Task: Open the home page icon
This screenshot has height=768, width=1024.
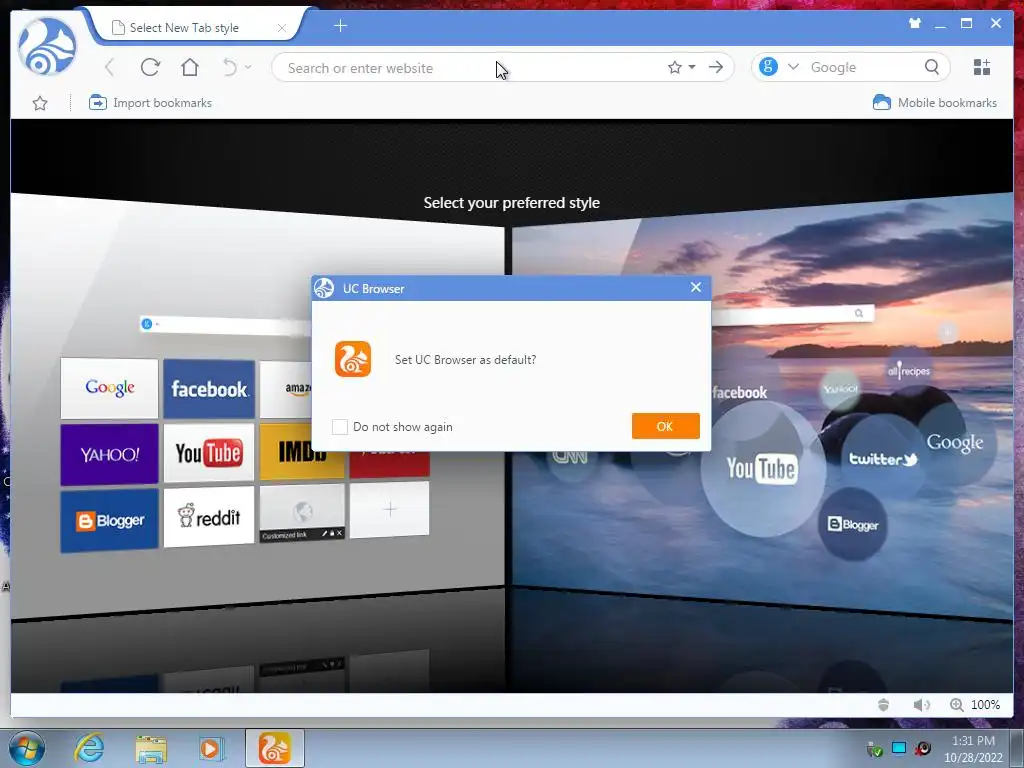Action: (190, 67)
